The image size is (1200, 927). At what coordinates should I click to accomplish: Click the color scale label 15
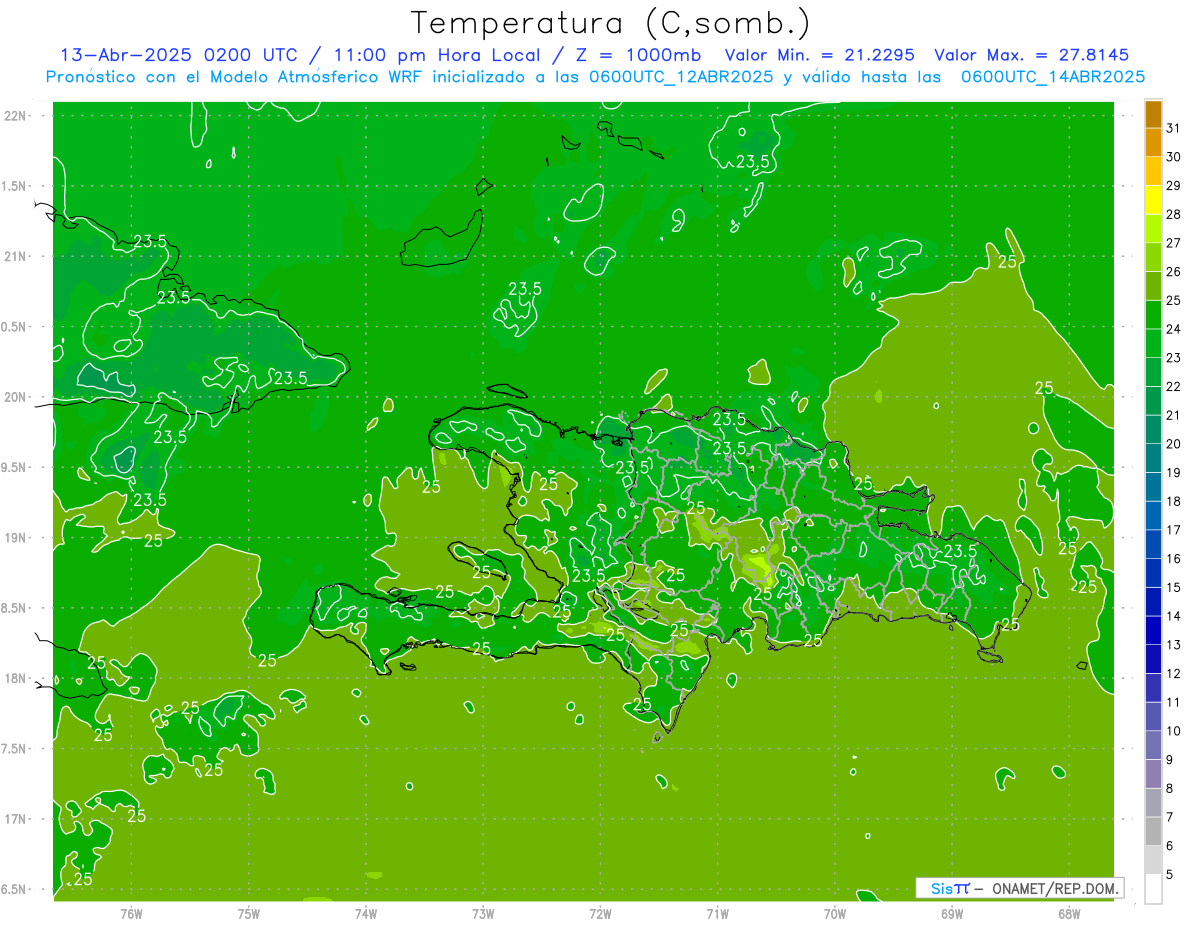pyautogui.click(x=1174, y=587)
